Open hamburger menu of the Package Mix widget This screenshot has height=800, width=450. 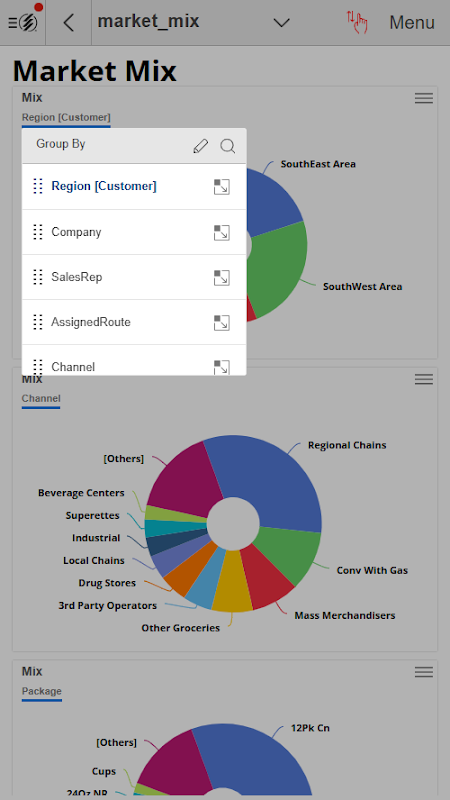coord(424,672)
